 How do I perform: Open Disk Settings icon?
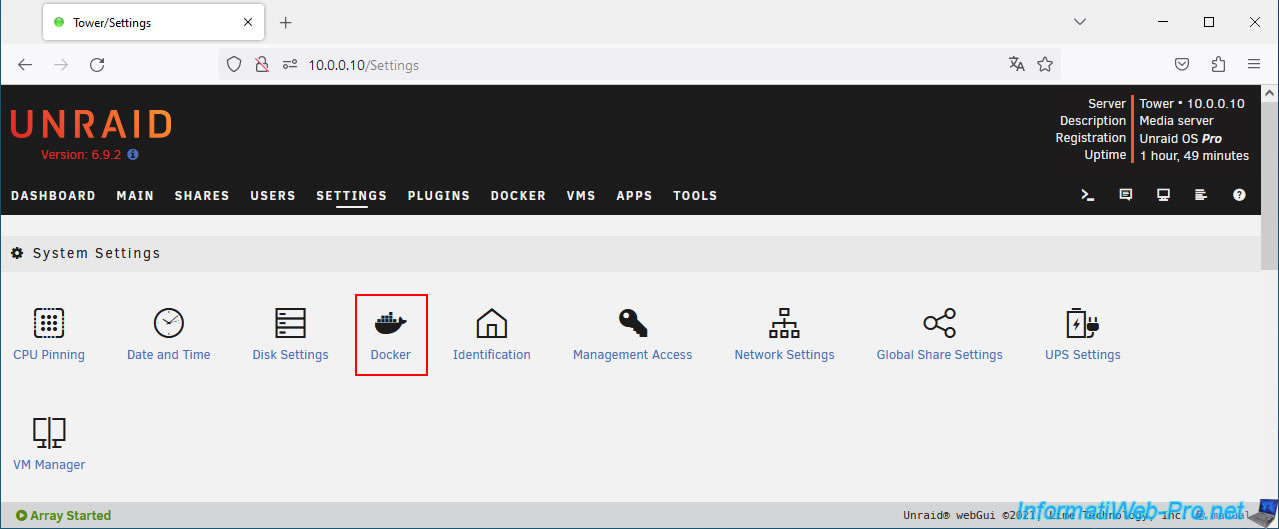[x=290, y=323]
